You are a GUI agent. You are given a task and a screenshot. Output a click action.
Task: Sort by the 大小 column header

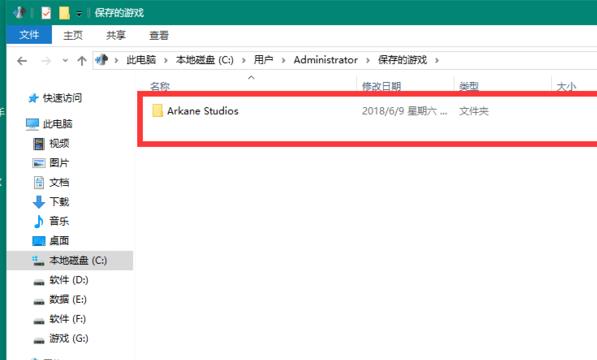(x=566, y=86)
